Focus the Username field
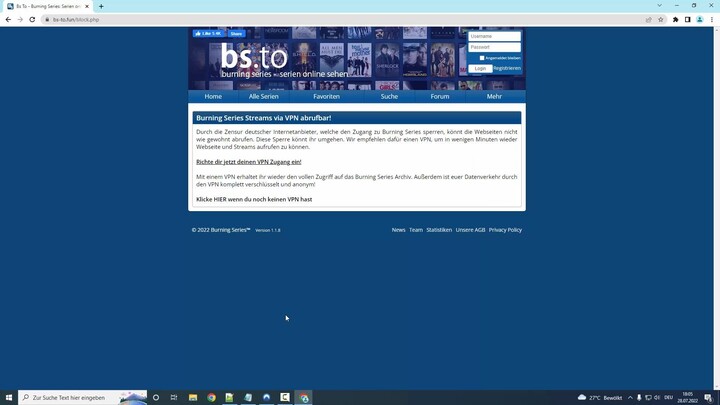720x405 pixels. [494, 36]
